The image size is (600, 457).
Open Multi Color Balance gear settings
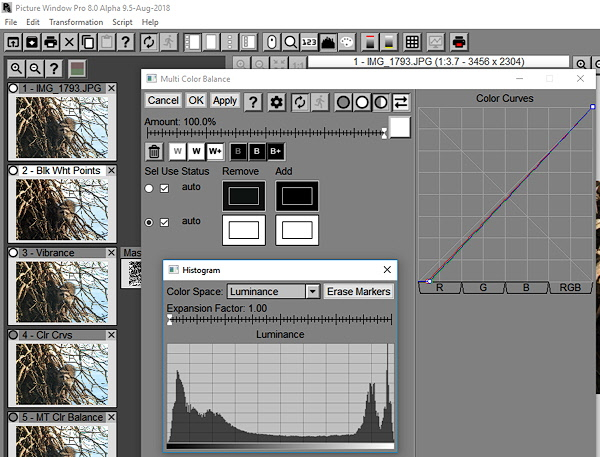(x=276, y=102)
